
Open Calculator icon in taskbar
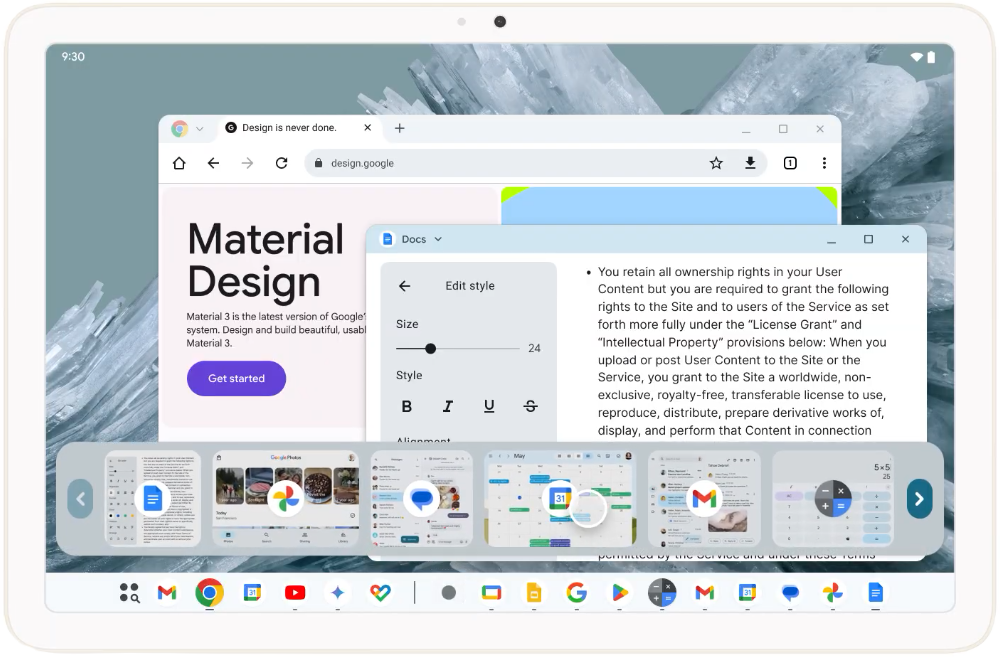pos(662,593)
